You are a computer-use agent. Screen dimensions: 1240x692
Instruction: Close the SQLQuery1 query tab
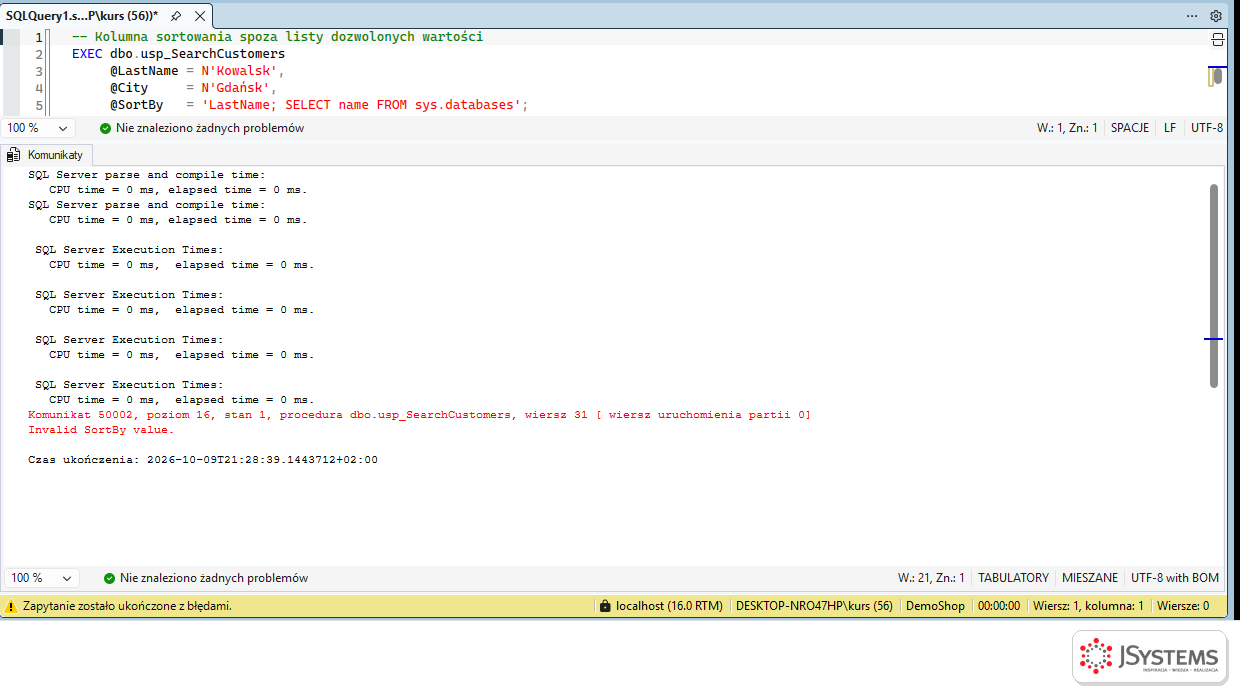(199, 16)
